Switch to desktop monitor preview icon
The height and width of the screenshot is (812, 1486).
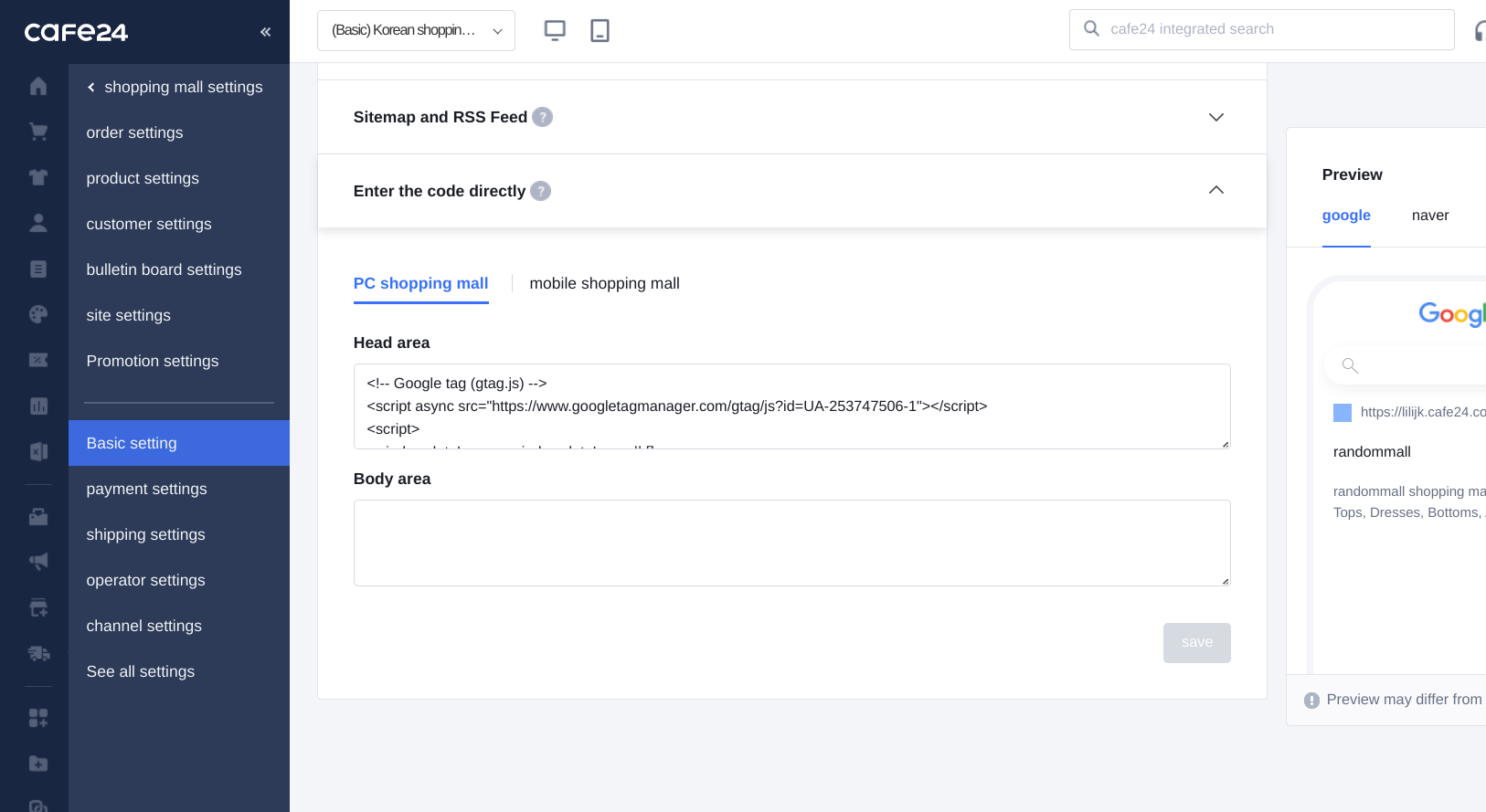[555, 30]
